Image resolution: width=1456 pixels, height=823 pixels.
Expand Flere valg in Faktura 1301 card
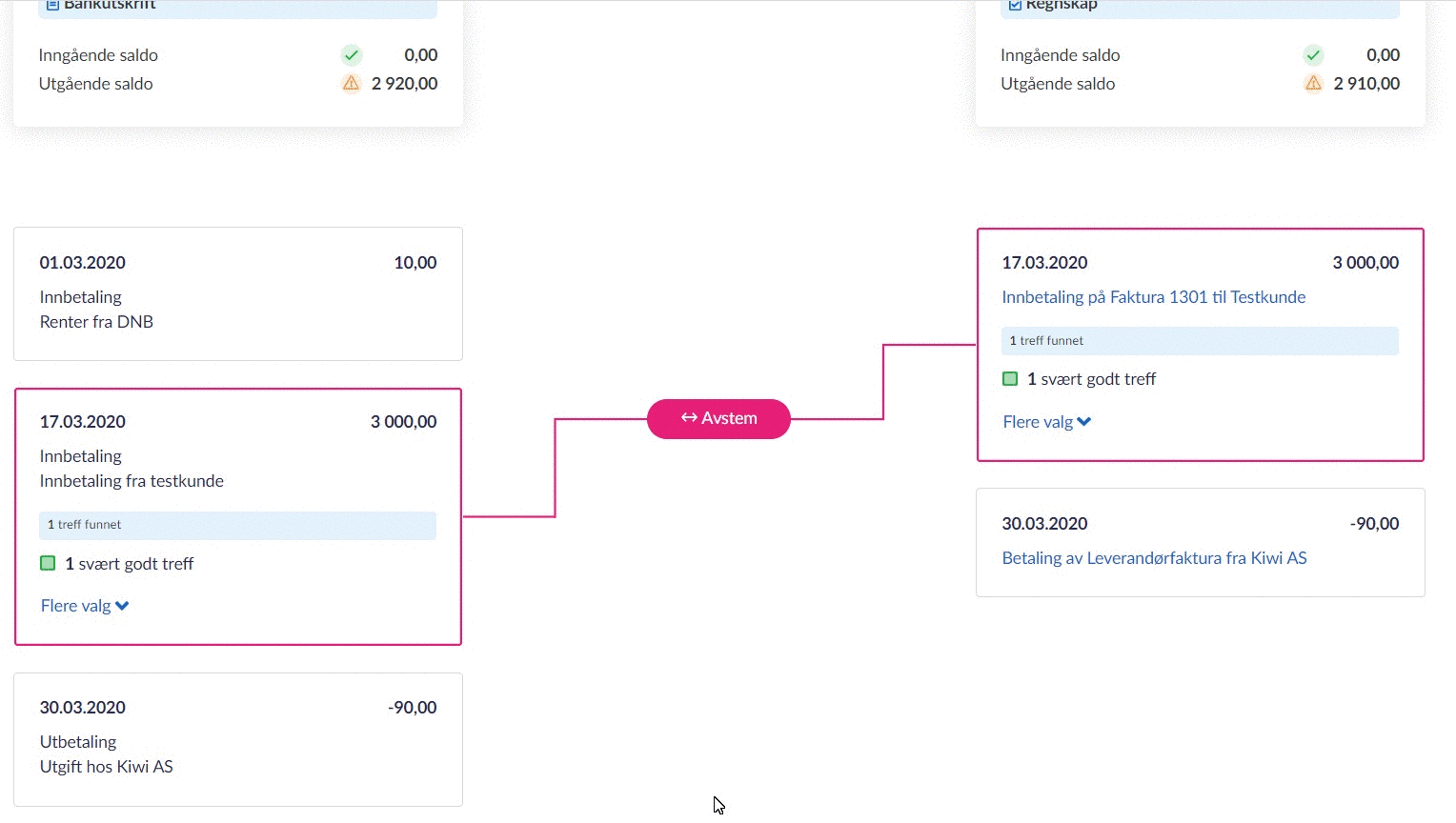pos(1046,422)
